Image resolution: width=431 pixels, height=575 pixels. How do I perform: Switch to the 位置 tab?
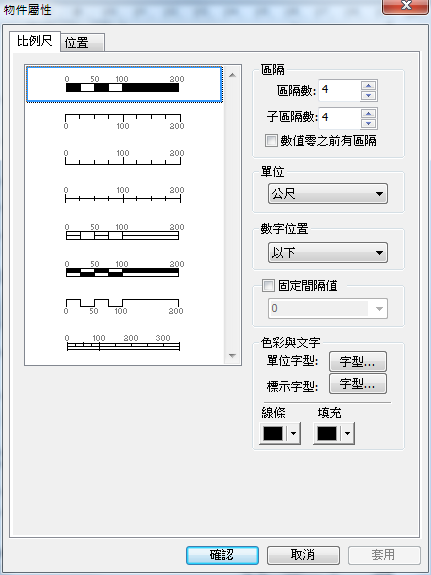tap(82, 43)
